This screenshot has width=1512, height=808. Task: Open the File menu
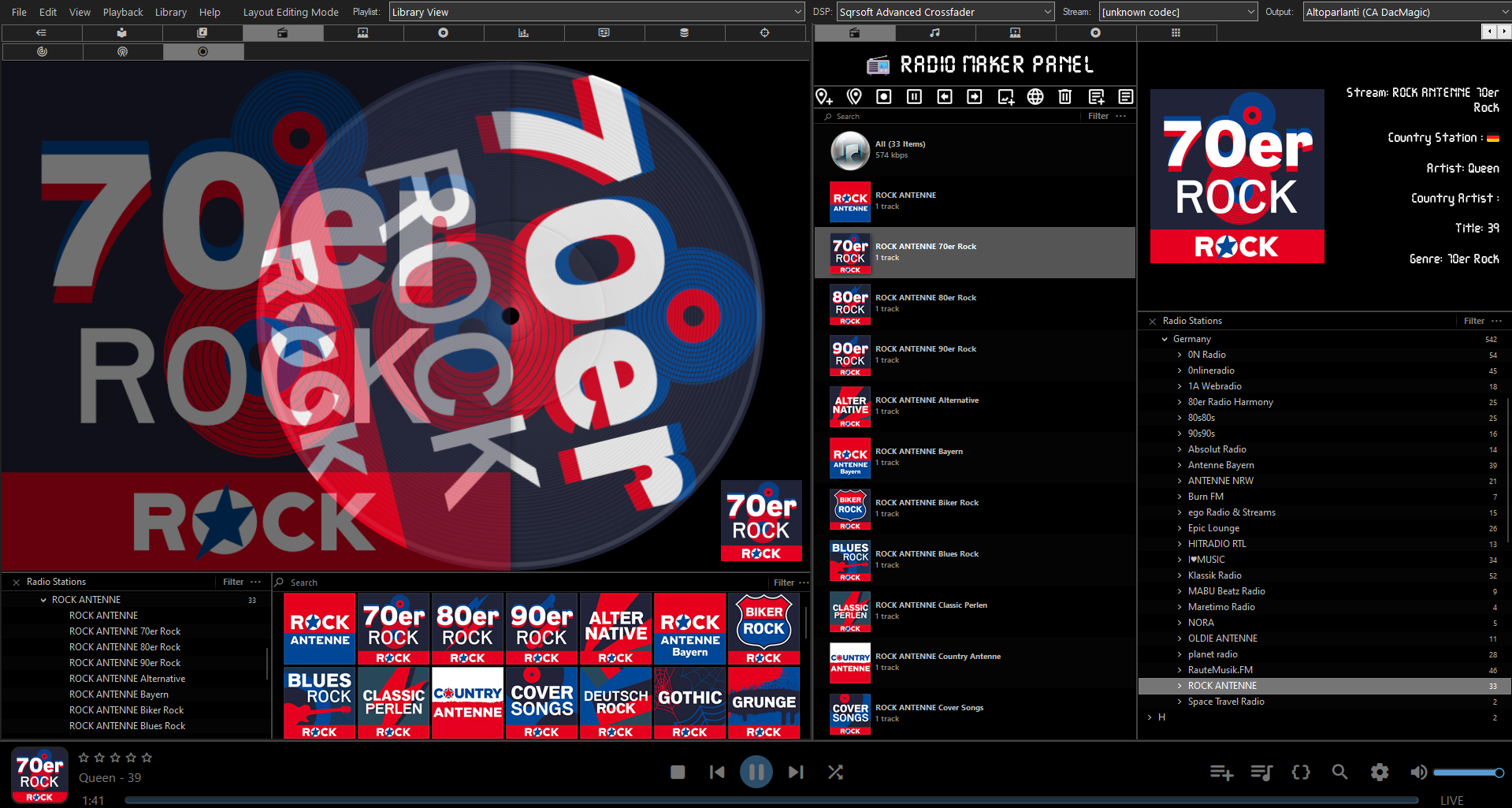pyautogui.click(x=19, y=12)
